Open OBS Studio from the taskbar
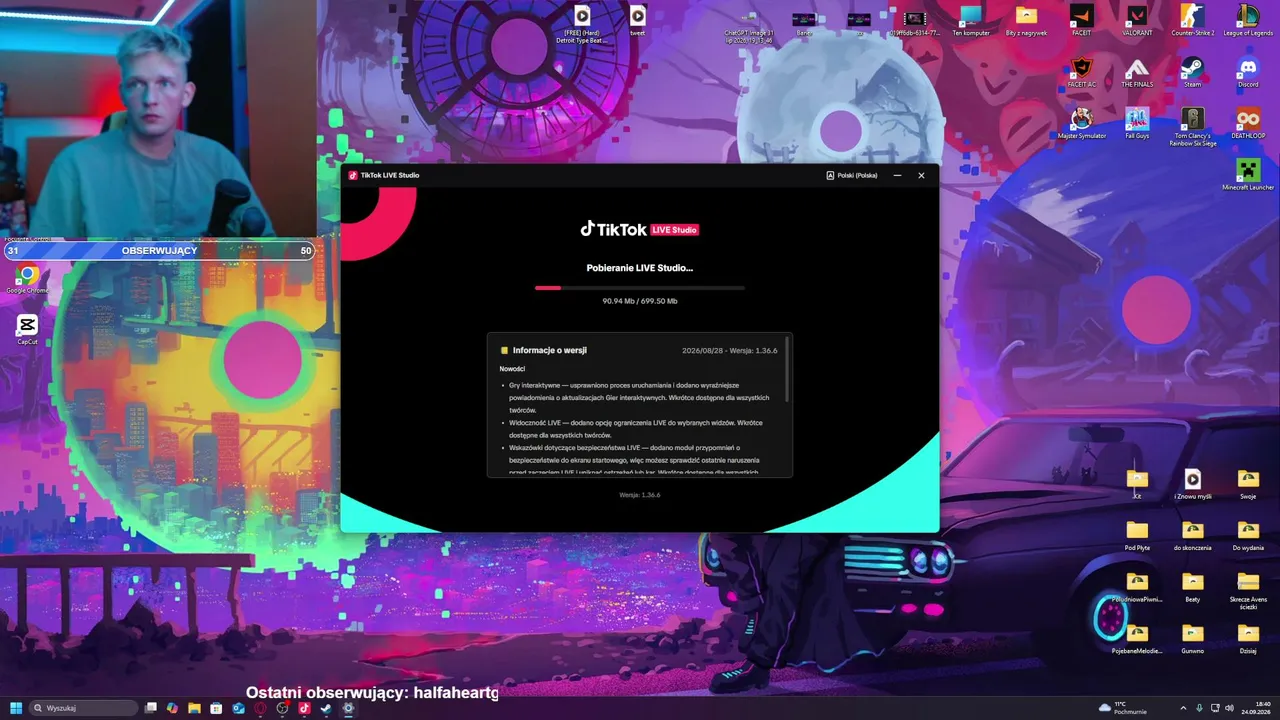The height and width of the screenshot is (720, 1280). (x=282, y=708)
